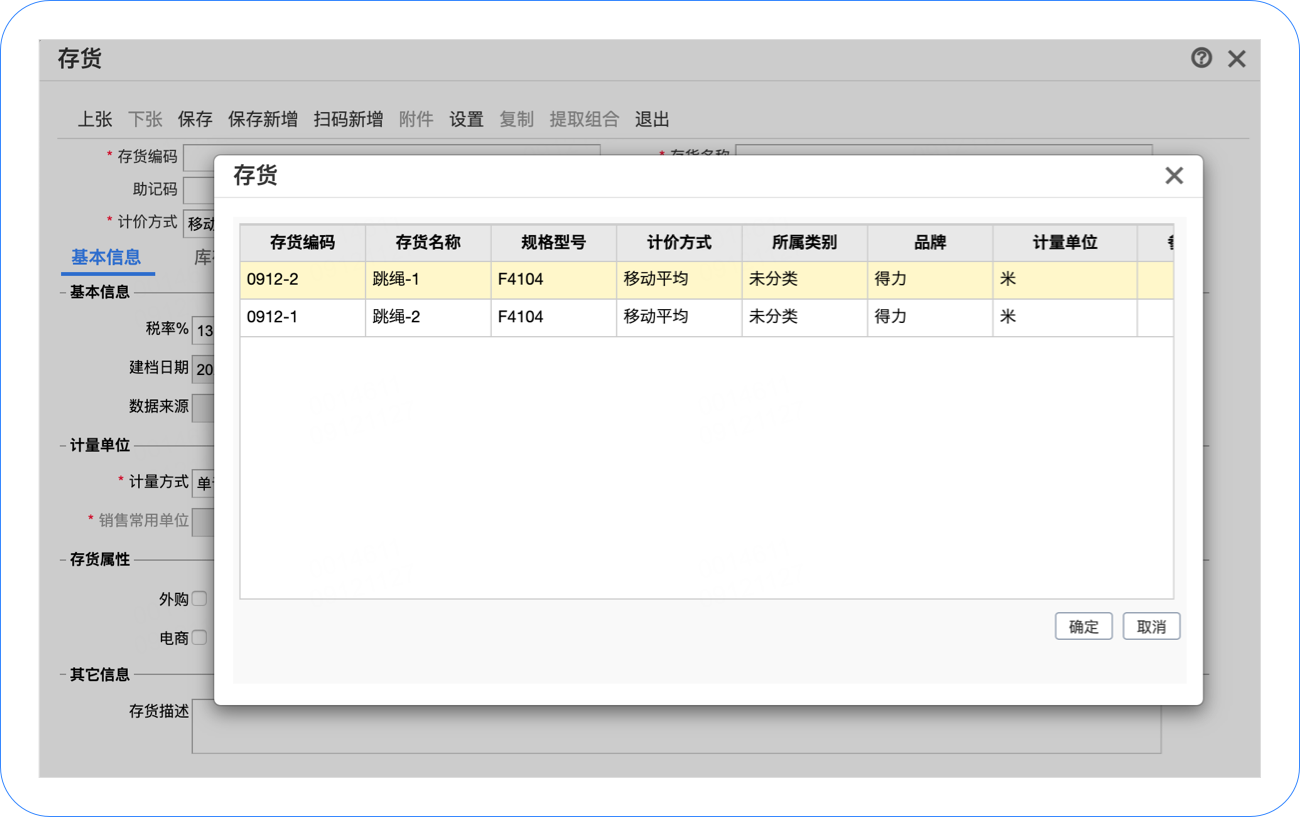Click 保存 in the toolbar
The height and width of the screenshot is (817, 1300).
pos(195,119)
